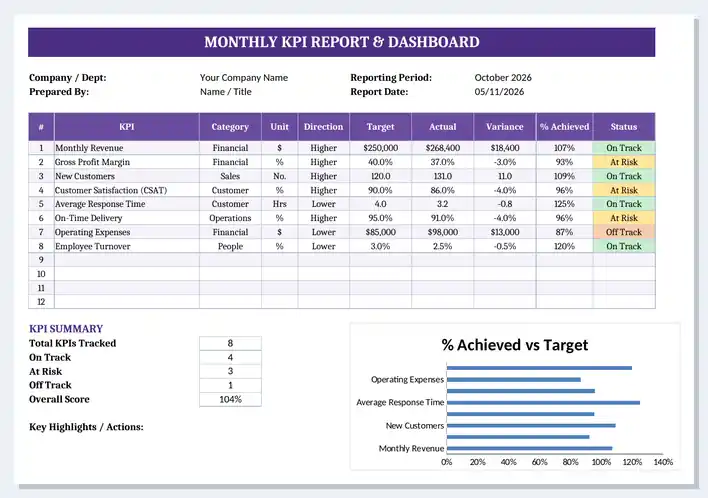Select the $98,000 actual cell
This screenshot has width=708, height=498.
442,232
